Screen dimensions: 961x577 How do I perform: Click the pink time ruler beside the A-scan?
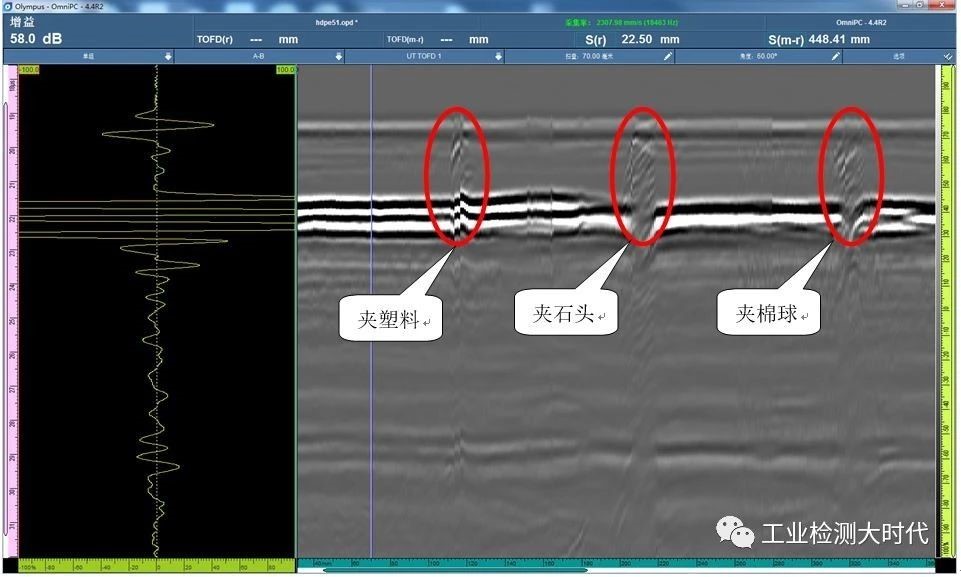point(13,311)
